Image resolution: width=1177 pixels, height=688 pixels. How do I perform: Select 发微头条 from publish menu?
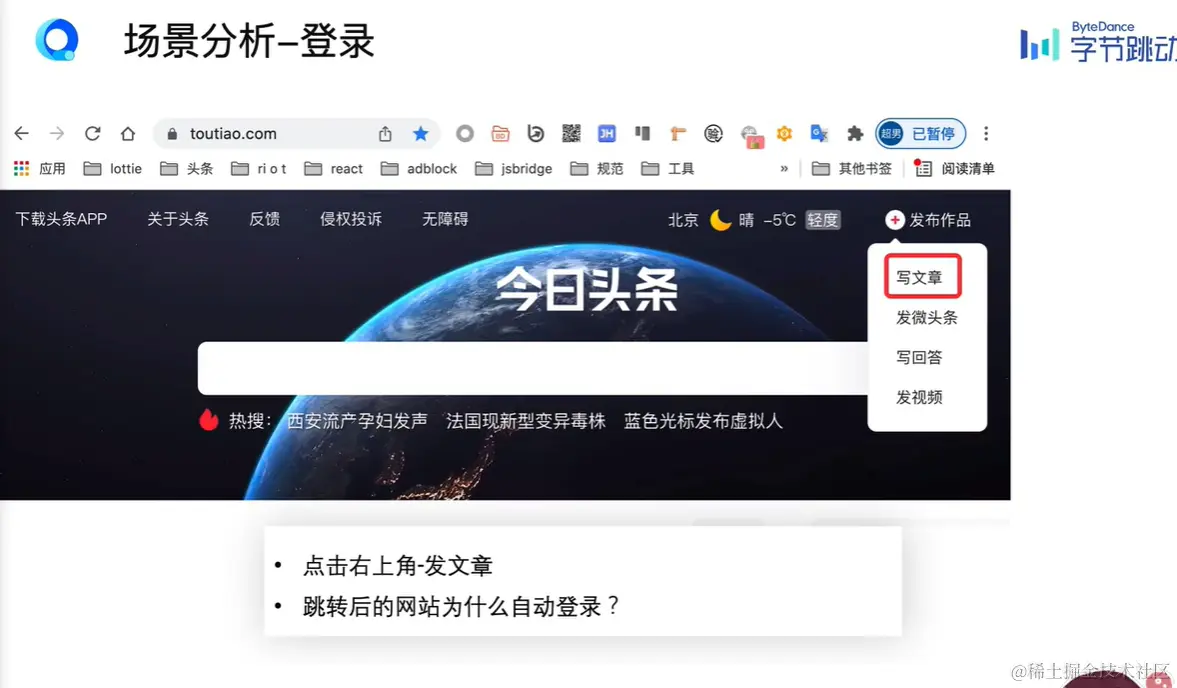click(x=927, y=317)
